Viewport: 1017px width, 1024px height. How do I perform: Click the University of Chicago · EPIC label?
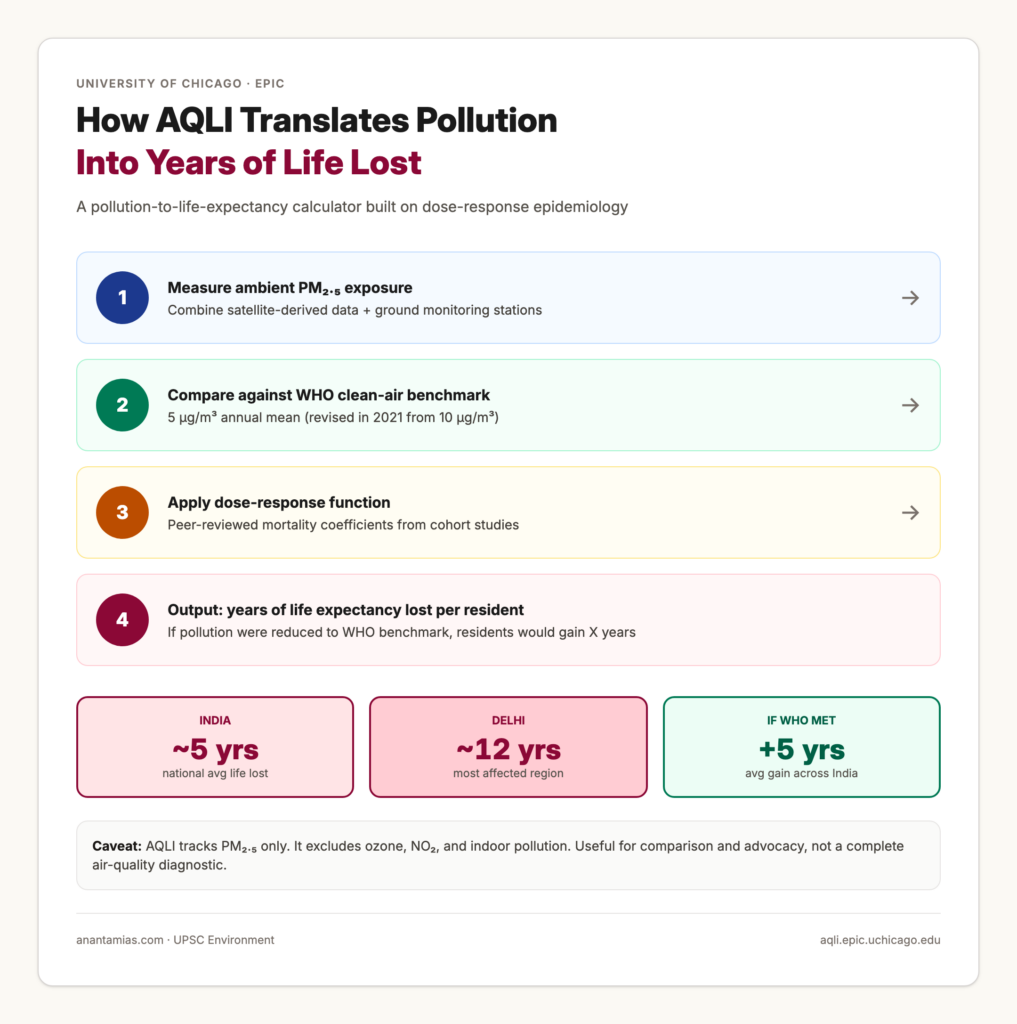(x=180, y=84)
